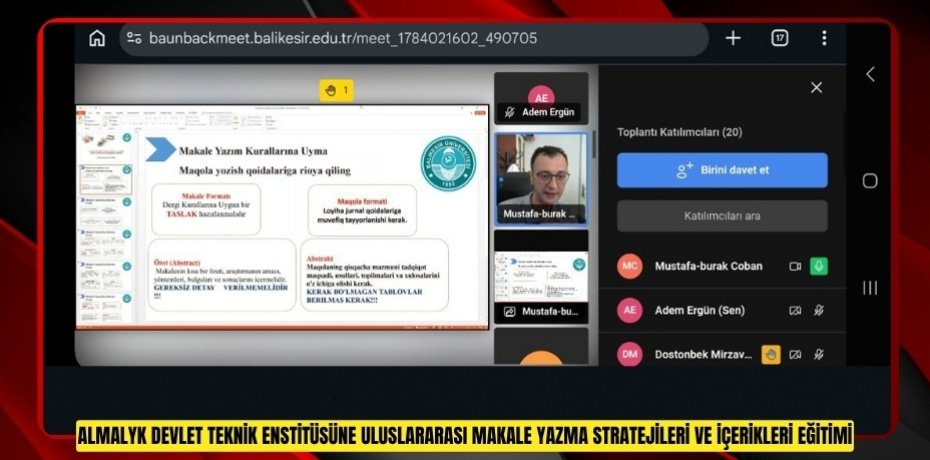
Task: Click Dostonbek's raised hand icon
Action: 770,354
